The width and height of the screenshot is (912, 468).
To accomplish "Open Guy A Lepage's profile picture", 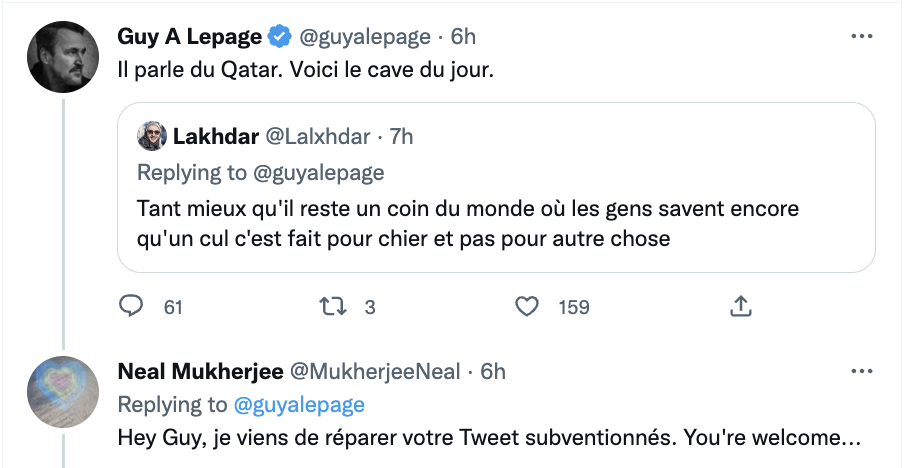I will click(x=63, y=57).
